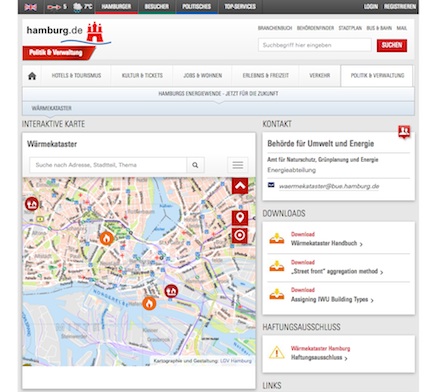Select Politik & Verwaltung tab
This screenshot has height=392, width=440.
tap(377, 76)
